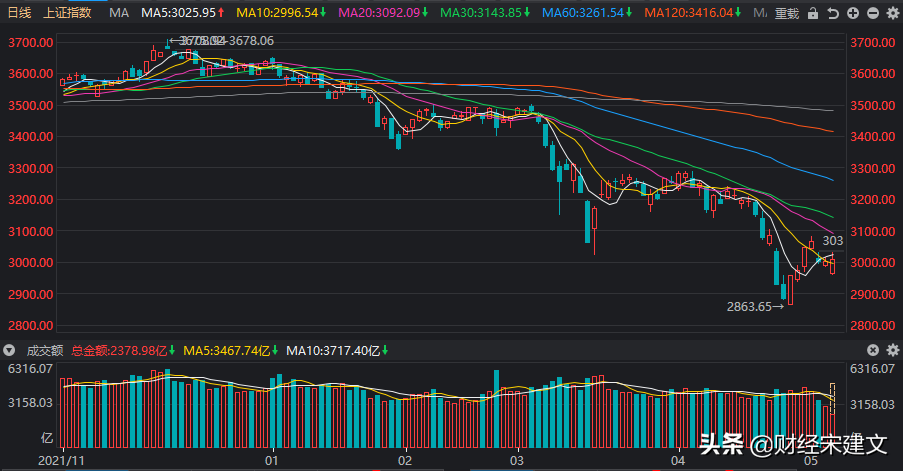The image size is (903, 471).
Task: Click the MA indicator label
Action: coord(119,13)
